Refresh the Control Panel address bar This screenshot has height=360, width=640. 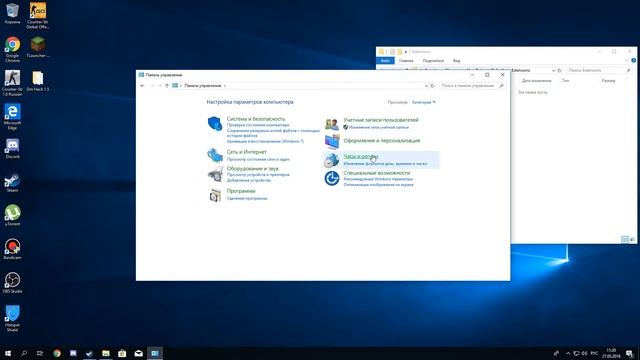point(433,86)
